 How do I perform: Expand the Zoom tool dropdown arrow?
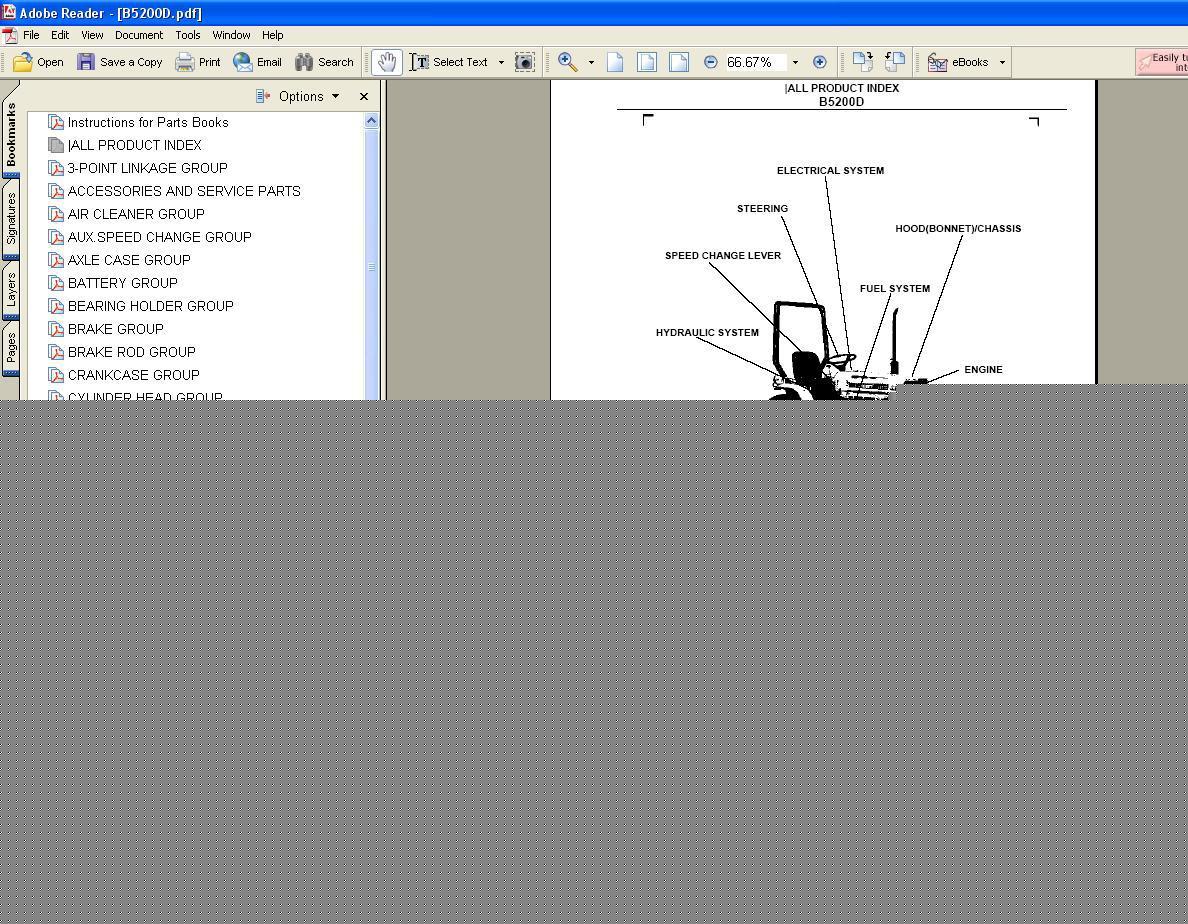click(591, 62)
